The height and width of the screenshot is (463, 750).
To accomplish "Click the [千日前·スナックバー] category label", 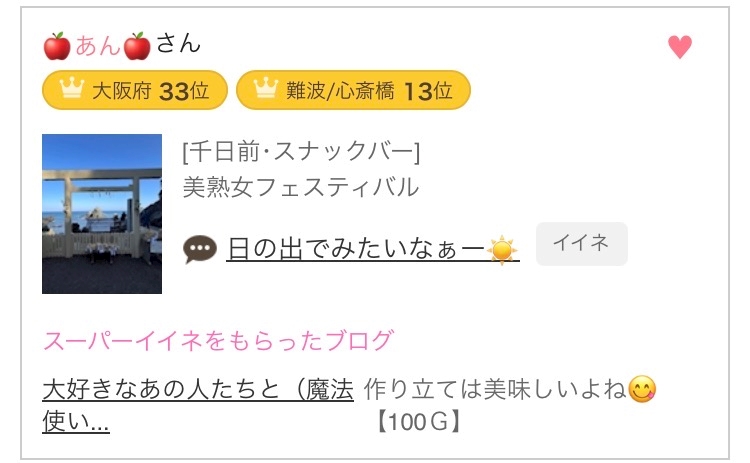I will click(x=301, y=152).
